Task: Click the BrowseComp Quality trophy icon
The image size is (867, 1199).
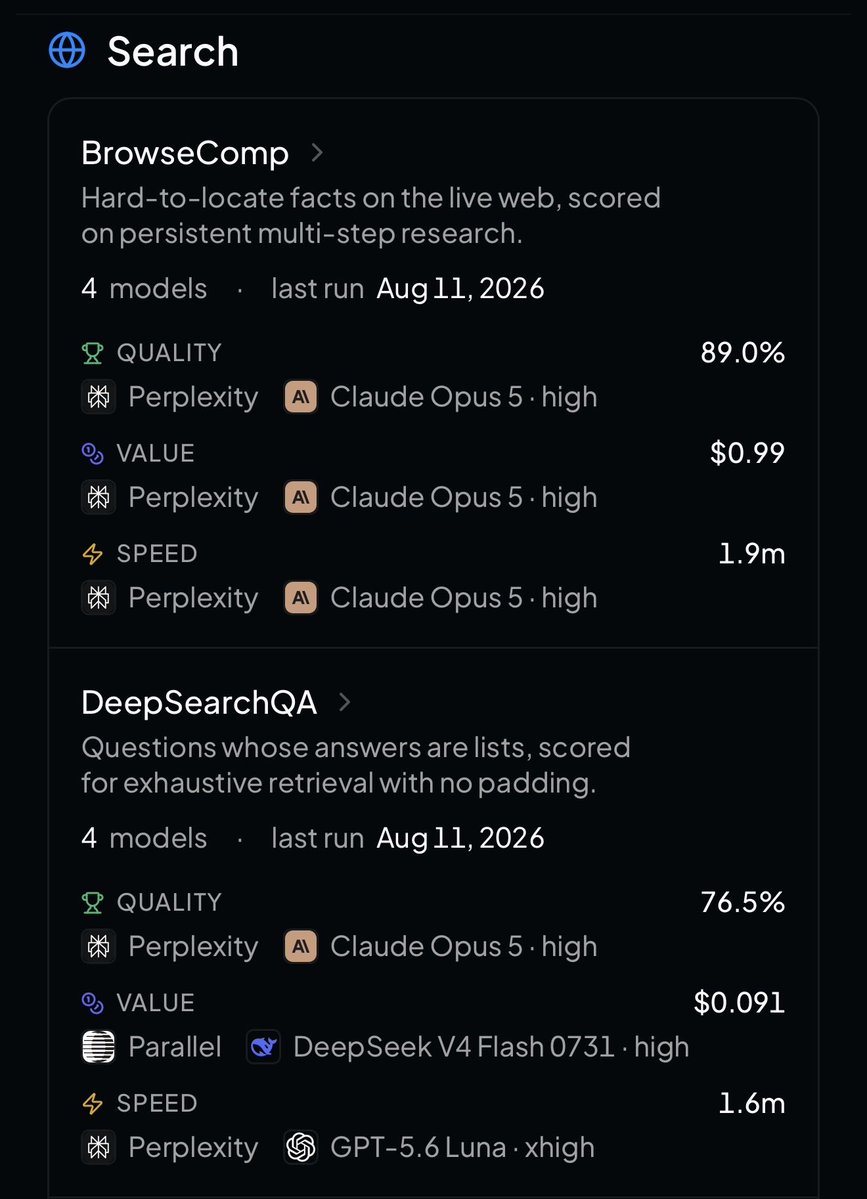Action: [93, 353]
